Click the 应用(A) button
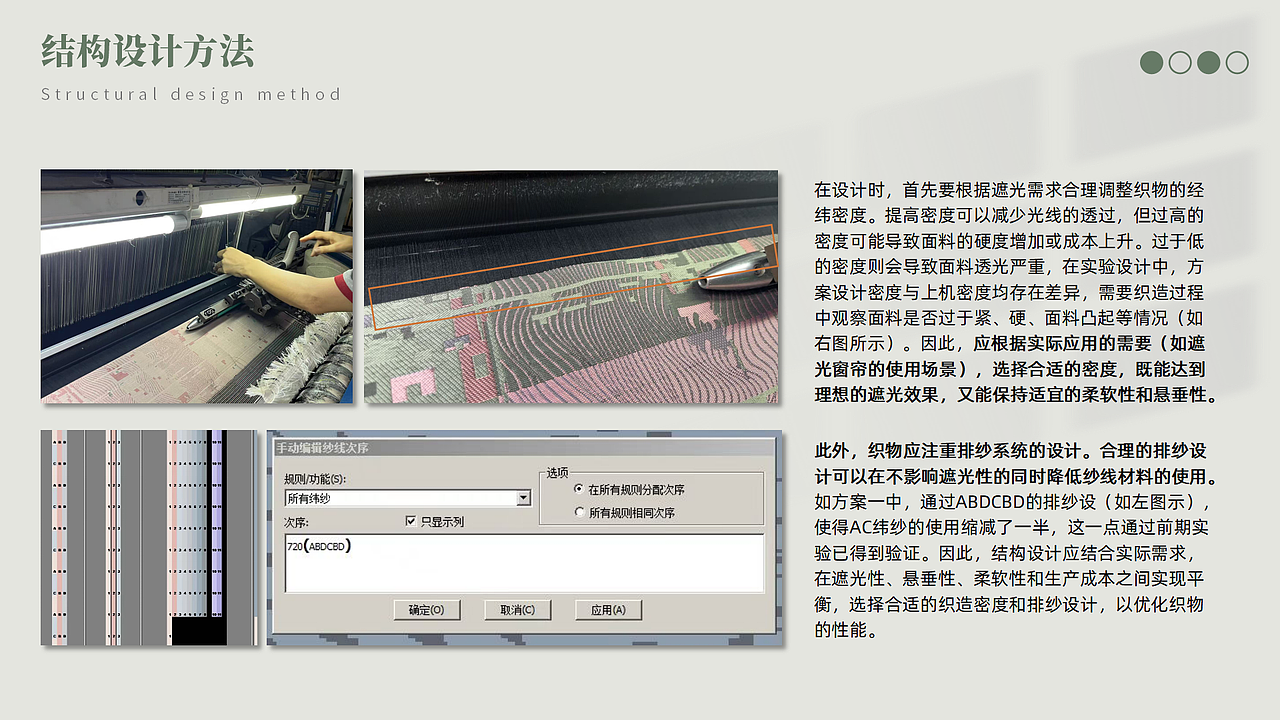1280x720 pixels. click(x=608, y=610)
